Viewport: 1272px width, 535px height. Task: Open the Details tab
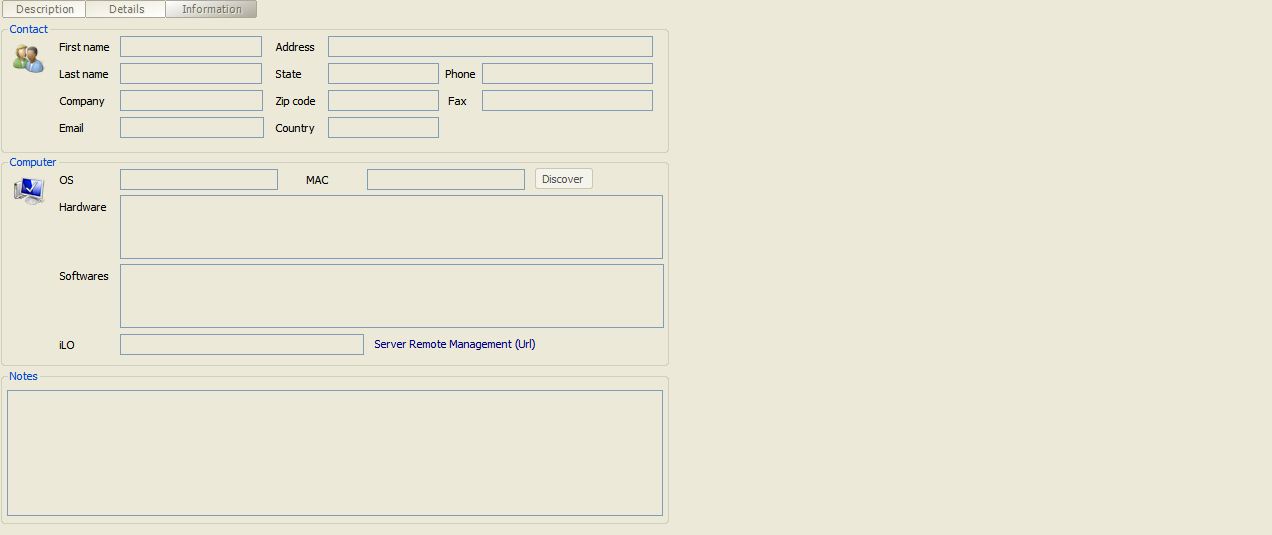click(126, 9)
